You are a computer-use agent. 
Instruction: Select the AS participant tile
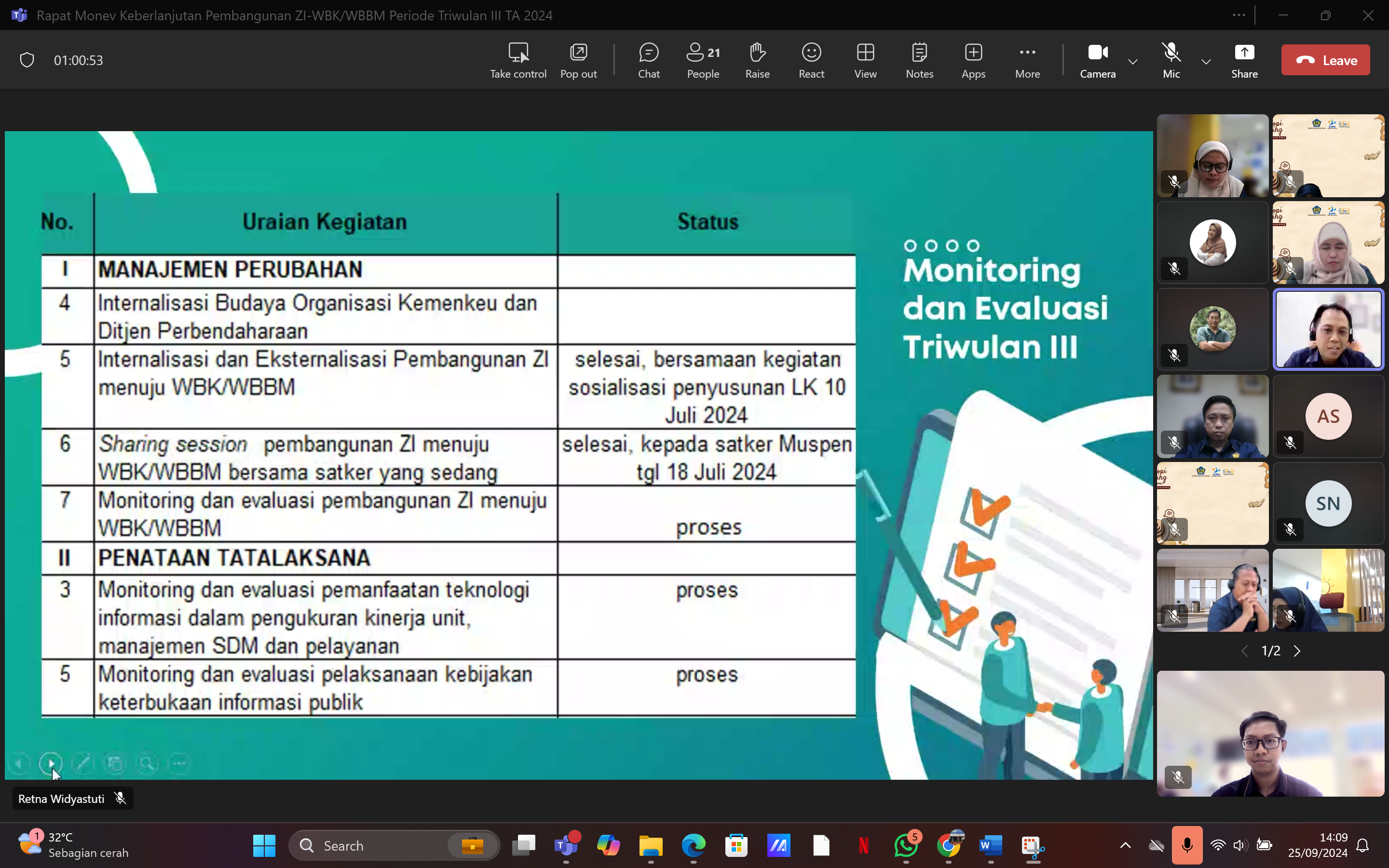click(1328, 416)
